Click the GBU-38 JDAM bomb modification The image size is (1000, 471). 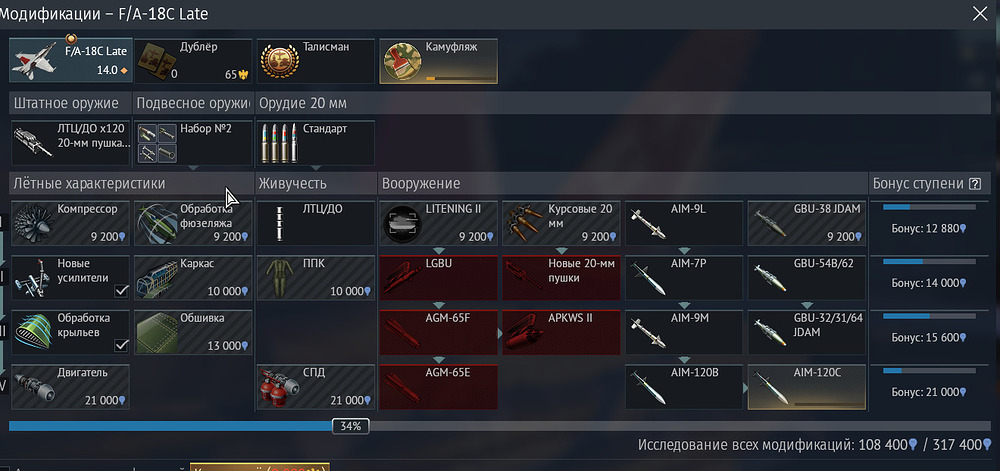[807, 223]
